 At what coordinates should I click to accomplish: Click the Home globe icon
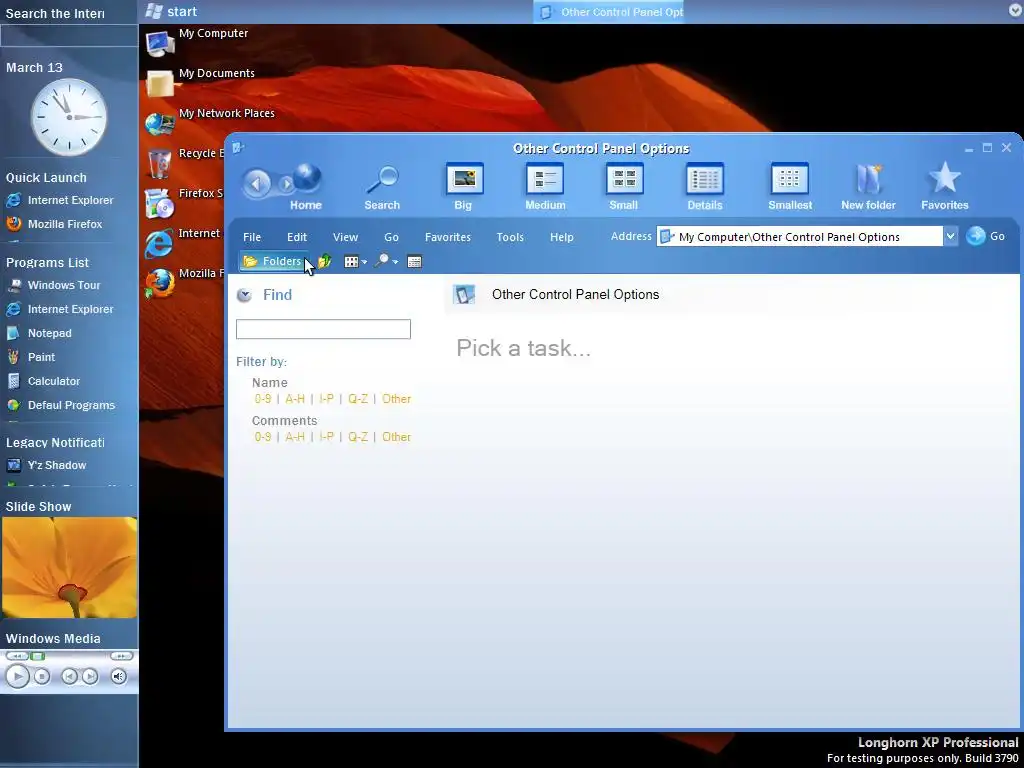point(306,179)
